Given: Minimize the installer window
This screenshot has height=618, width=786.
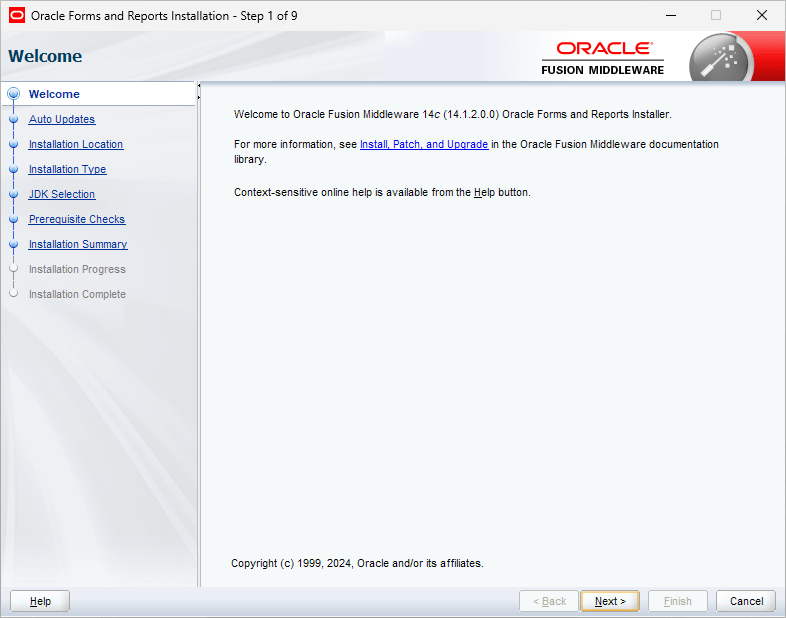Looking at the screenshot, I should pos(671,16).
